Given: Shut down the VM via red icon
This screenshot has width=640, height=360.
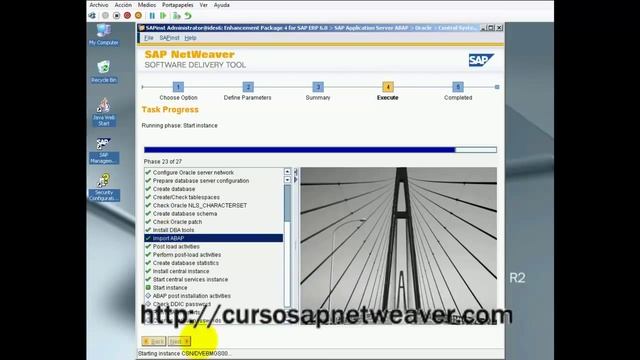Looking at the screenshot, I should (x=127, y=16).
